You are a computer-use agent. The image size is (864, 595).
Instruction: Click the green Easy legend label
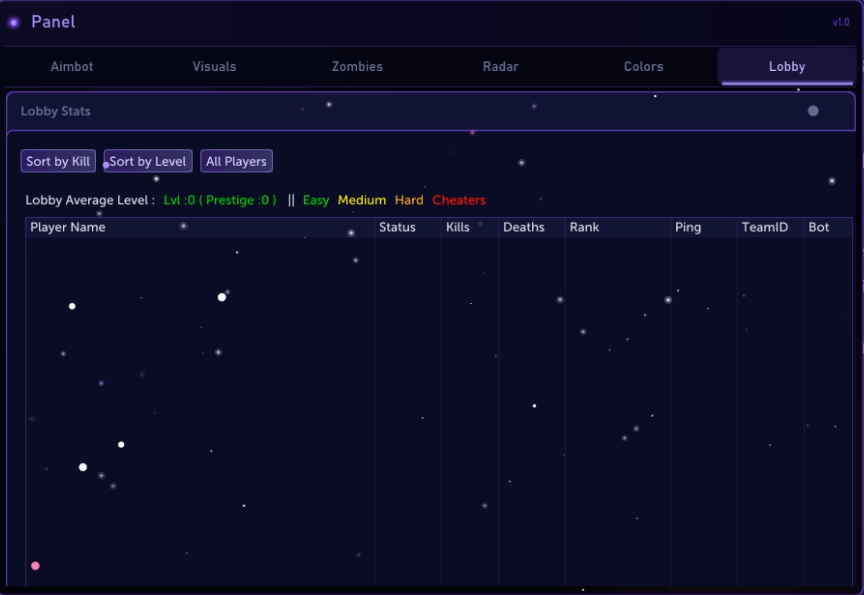pos(316,201)
